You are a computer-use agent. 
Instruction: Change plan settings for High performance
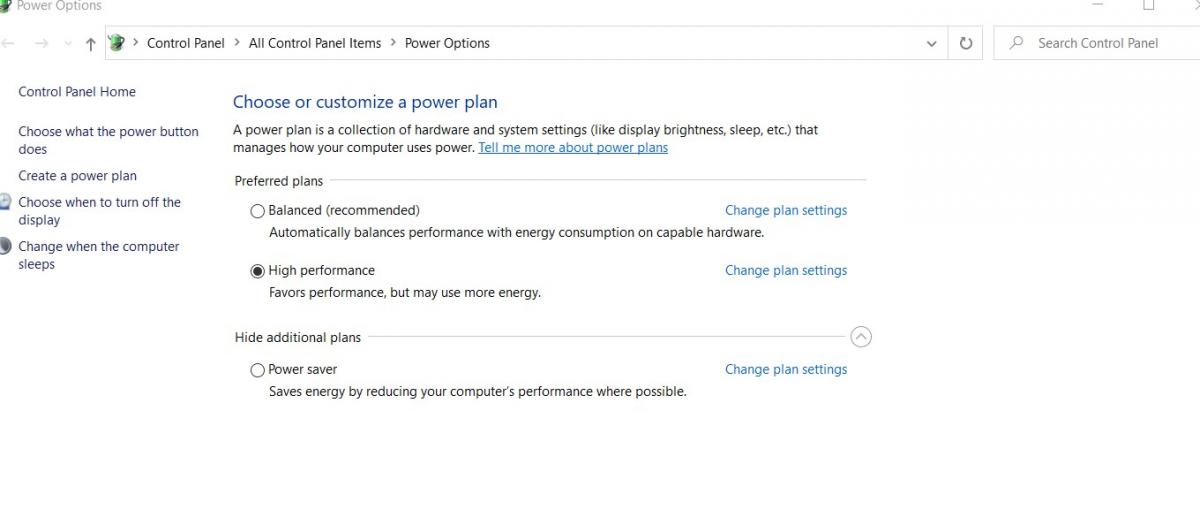[x=786, y=271]
